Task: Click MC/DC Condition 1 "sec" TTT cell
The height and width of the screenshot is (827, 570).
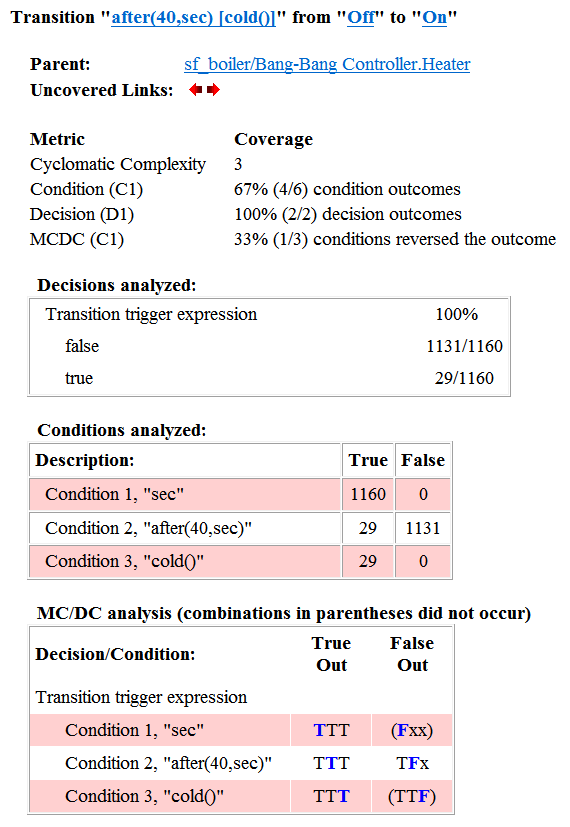Action: 331,730
